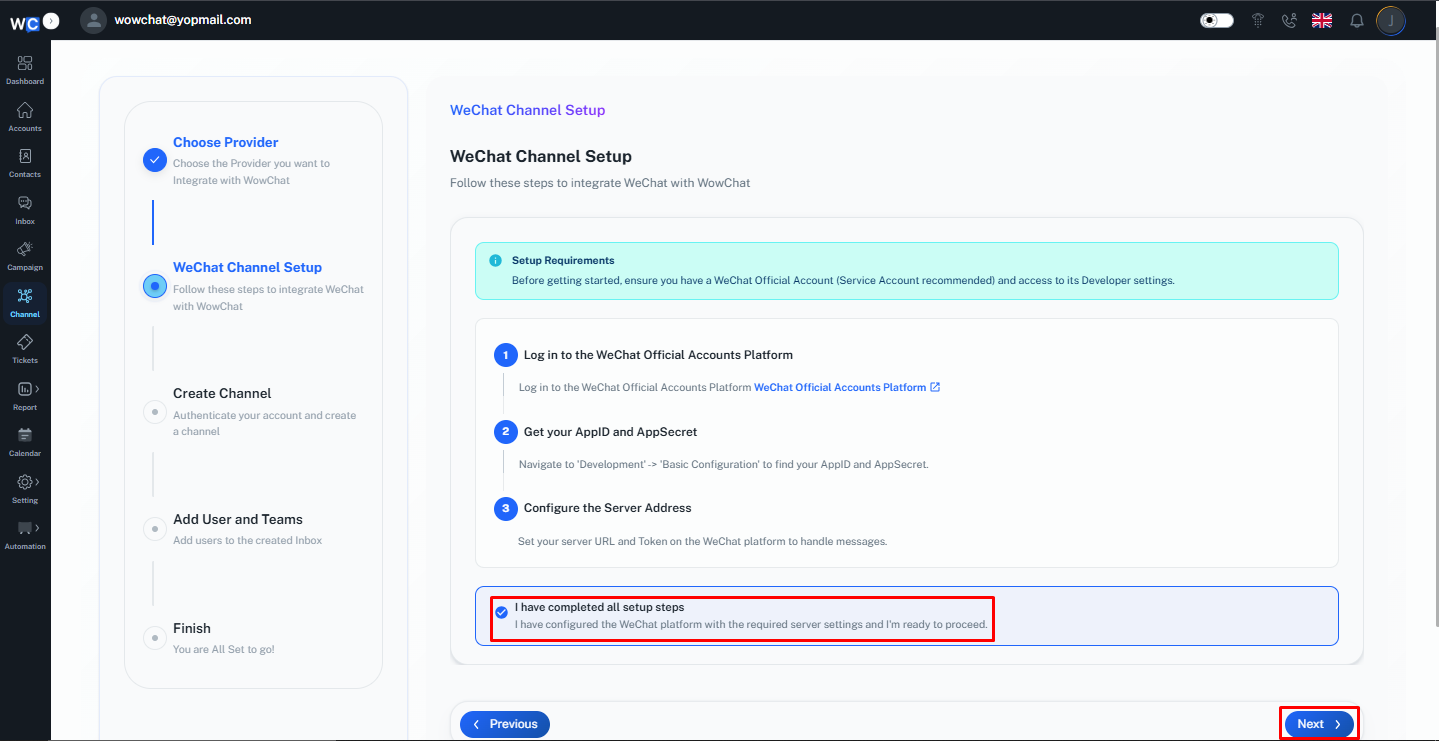Jump to the Finish step
The image size is (1439, 741).
(x=192, y=628)
